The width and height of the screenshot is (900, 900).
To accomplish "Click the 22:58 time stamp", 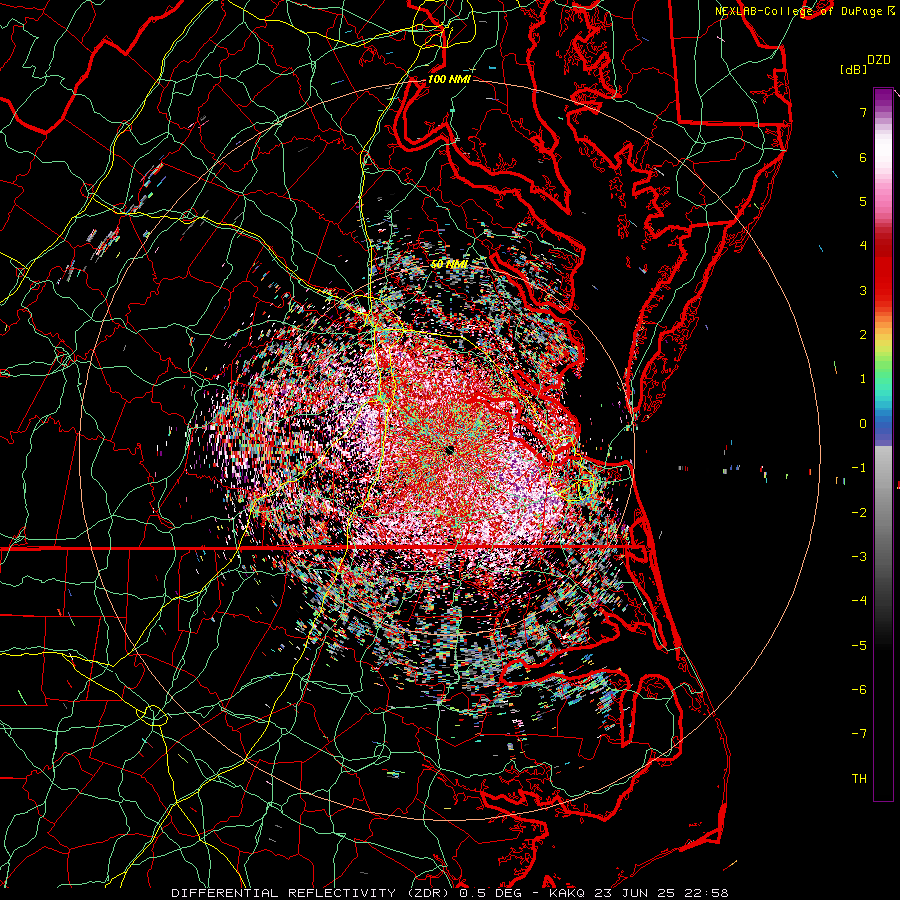I will click(709, 893).
